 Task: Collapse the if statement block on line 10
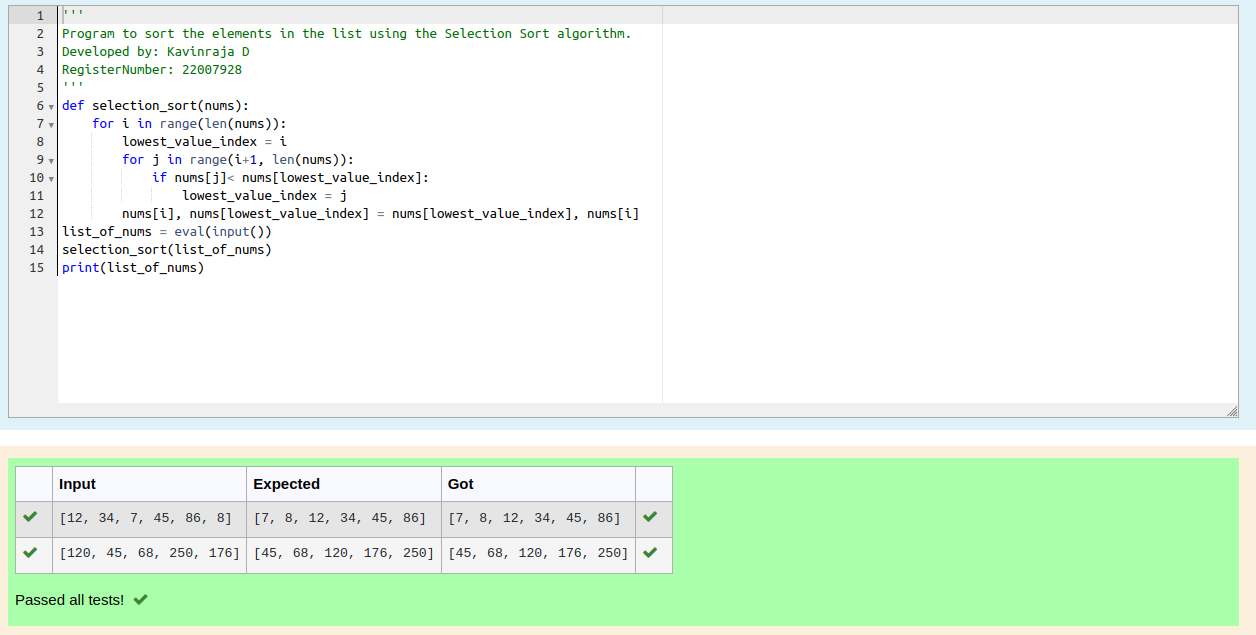pyautogui.click(x=50, y=177)
